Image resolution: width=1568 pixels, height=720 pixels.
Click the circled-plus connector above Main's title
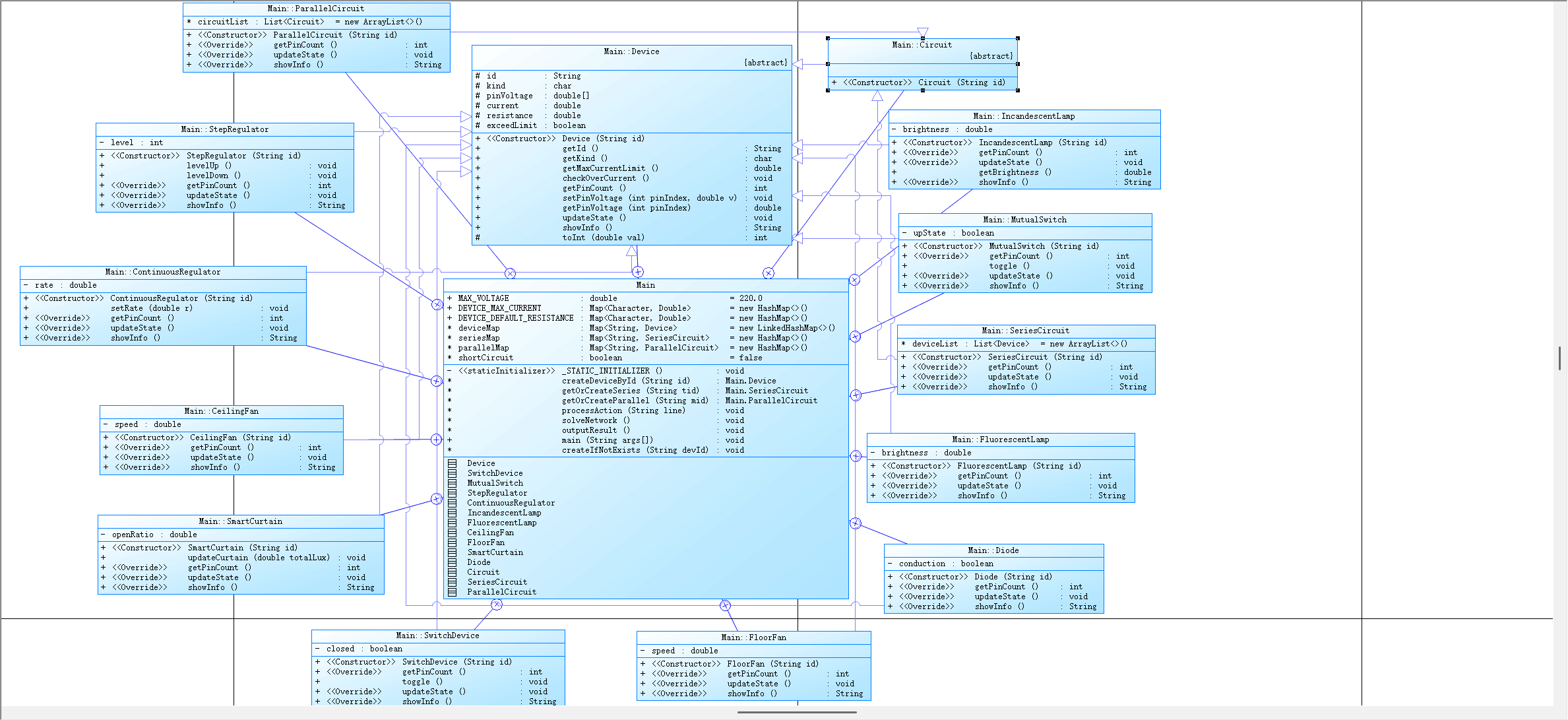[x=638, y=272]
